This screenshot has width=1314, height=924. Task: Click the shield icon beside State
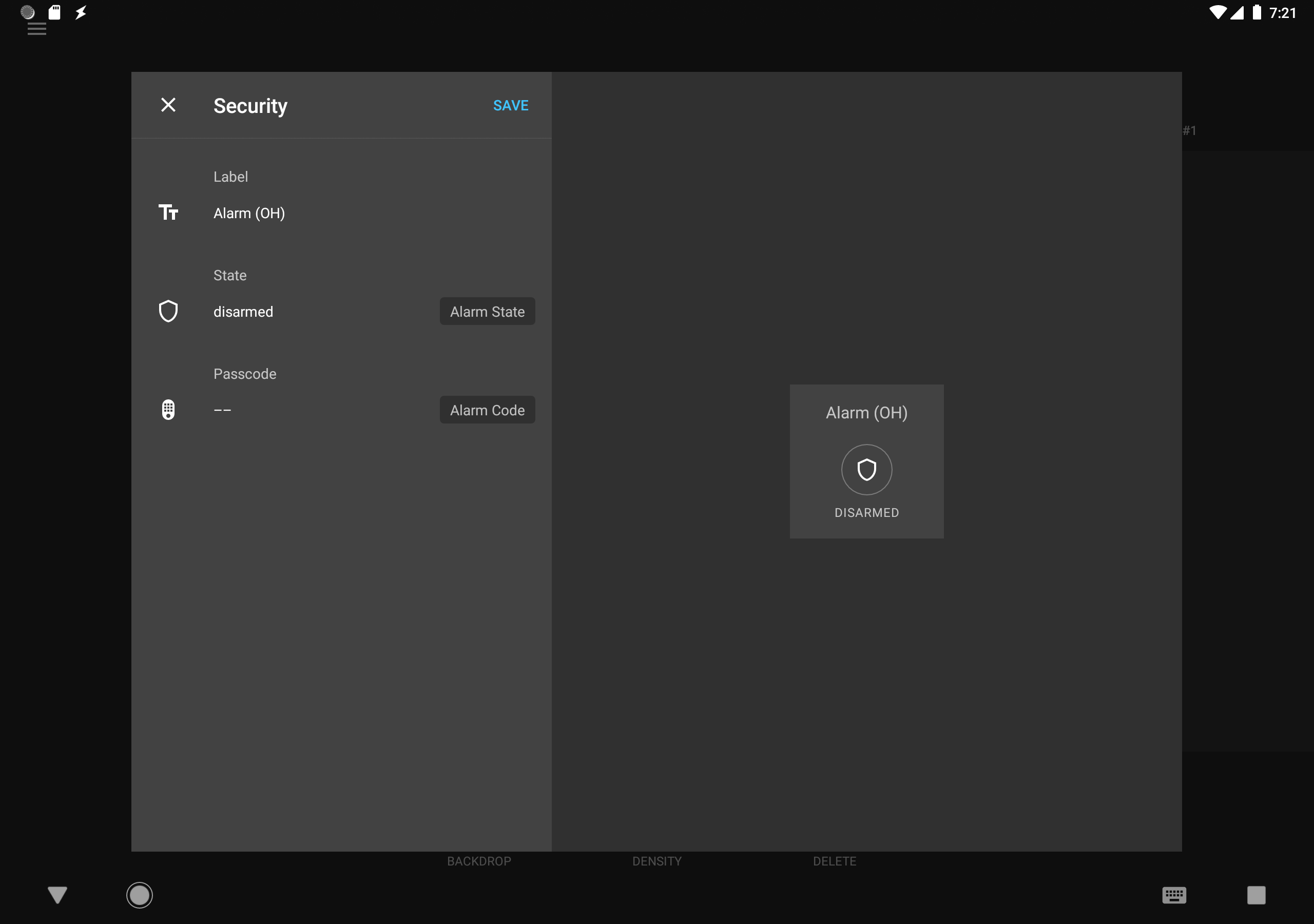168,312
